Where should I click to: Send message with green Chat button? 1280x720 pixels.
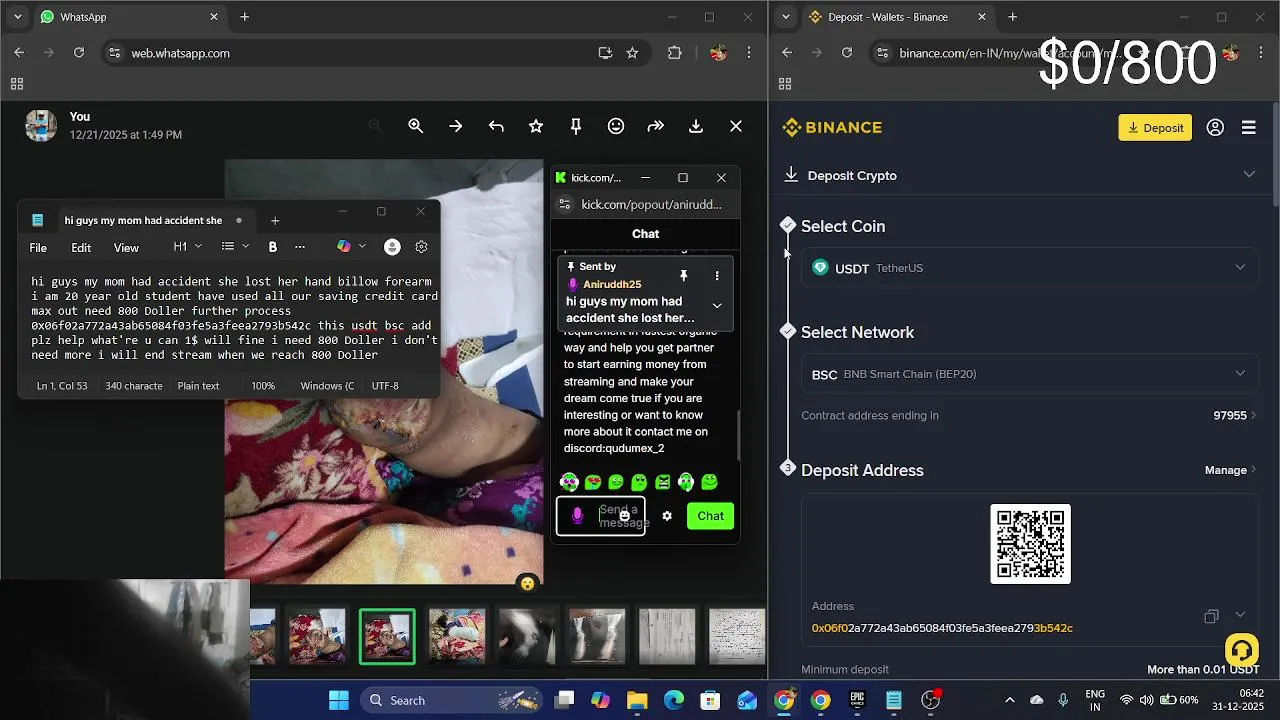pyautogui.click(x=710, y=516)
